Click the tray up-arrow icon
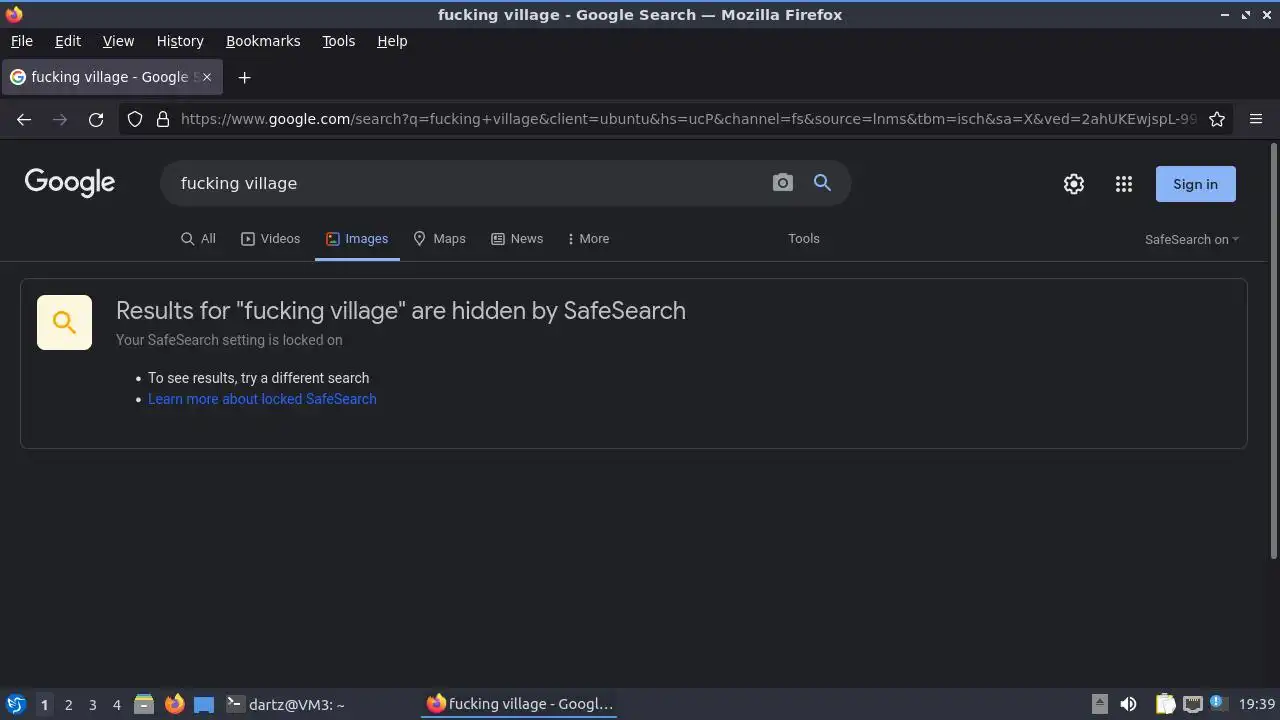1280x720 pixels. [1099, 704]
